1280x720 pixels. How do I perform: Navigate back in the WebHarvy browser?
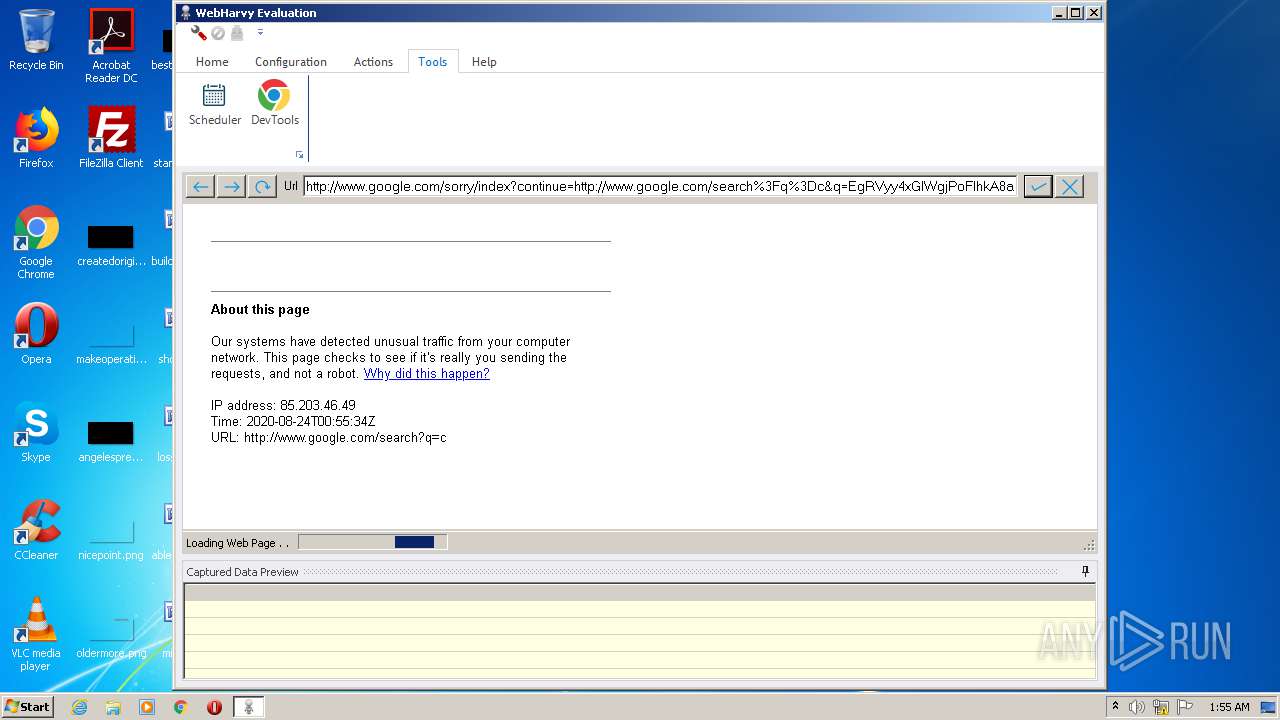click(200, 187)
